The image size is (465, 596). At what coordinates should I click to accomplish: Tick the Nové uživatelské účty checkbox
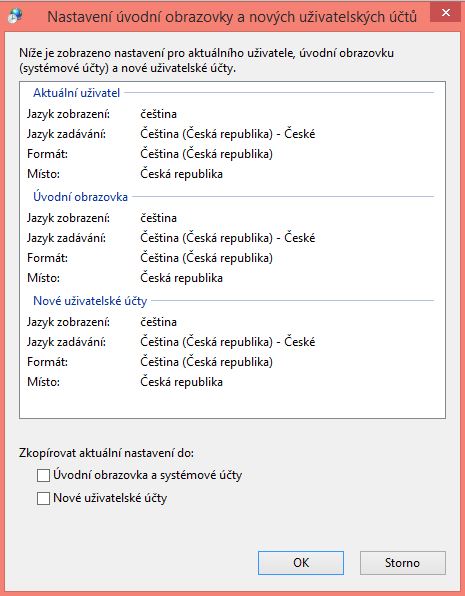tap(43, 498)
